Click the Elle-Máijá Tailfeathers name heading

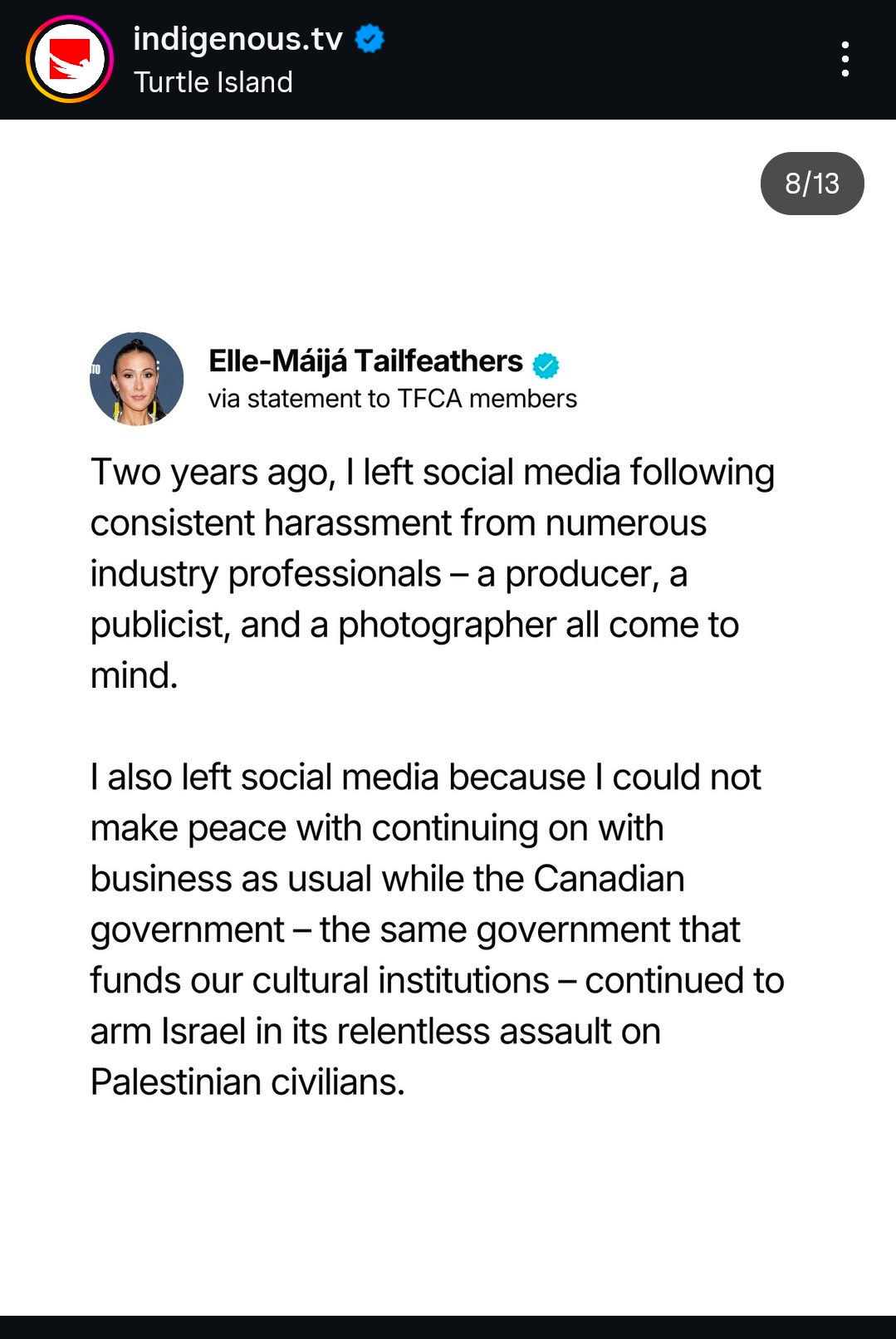pos(365,361)
